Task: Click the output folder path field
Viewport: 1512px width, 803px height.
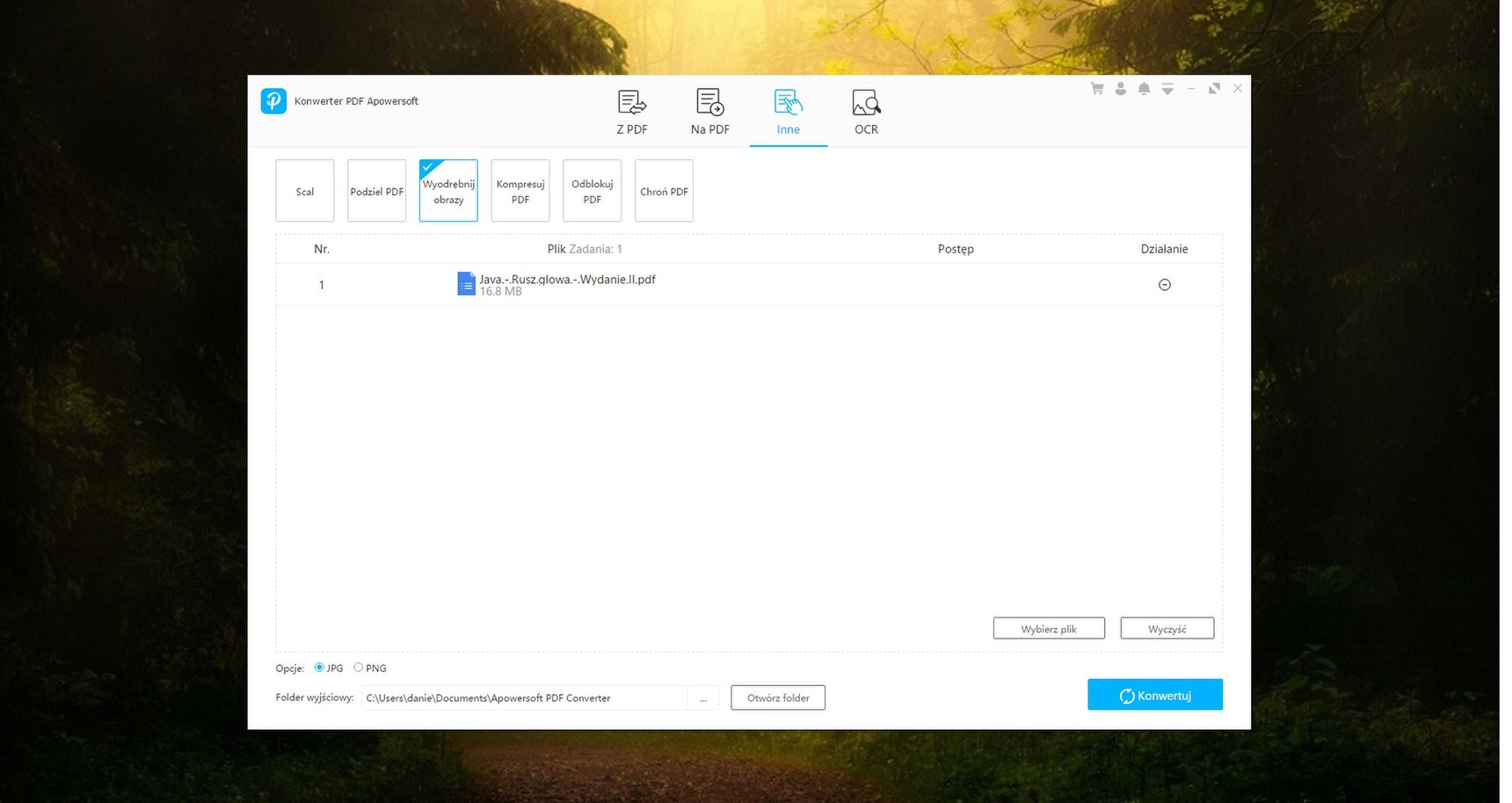Action: 525,697
